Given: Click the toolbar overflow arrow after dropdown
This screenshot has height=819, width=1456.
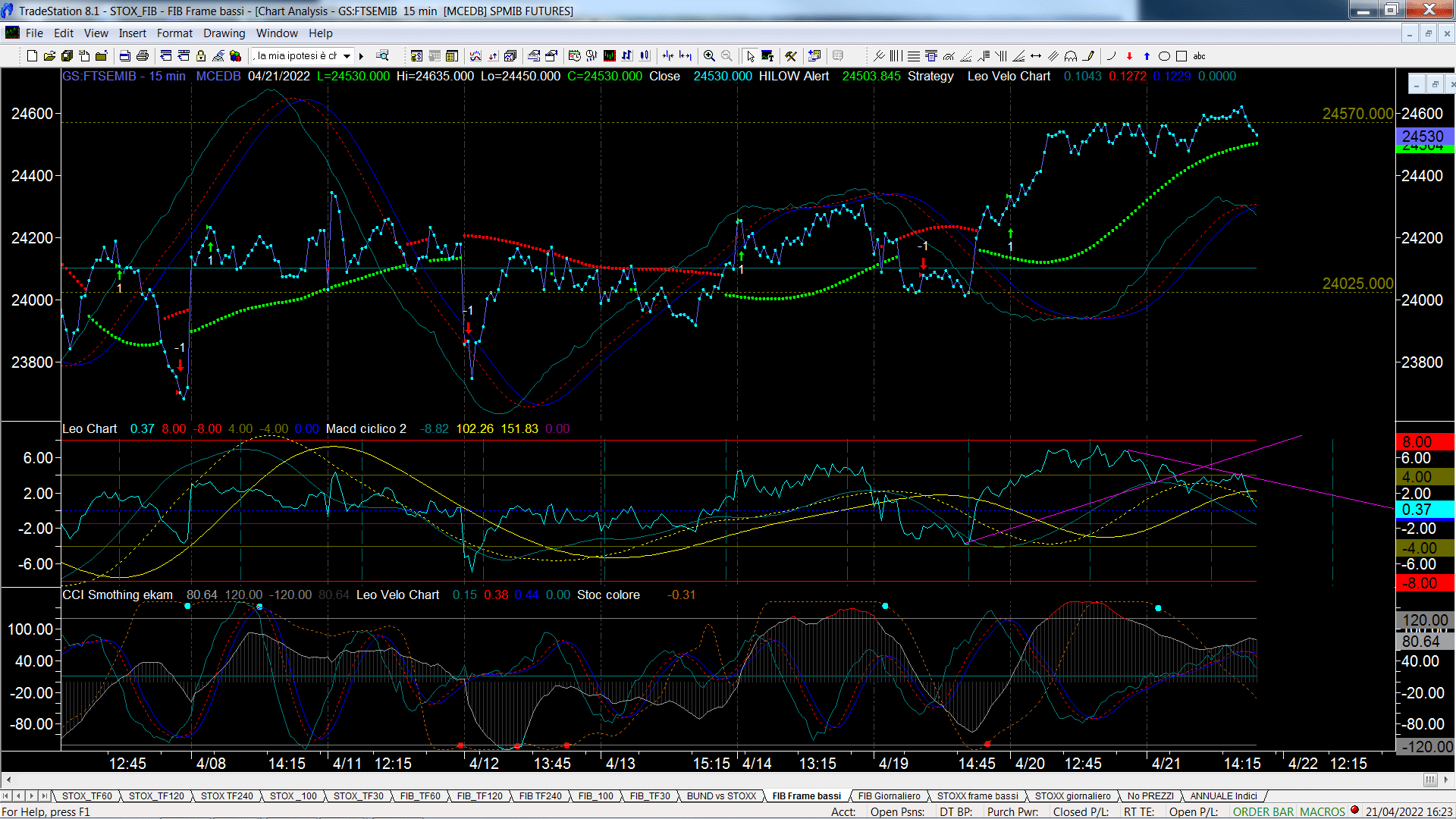Looking at the screenshot, I should [361, 56].
